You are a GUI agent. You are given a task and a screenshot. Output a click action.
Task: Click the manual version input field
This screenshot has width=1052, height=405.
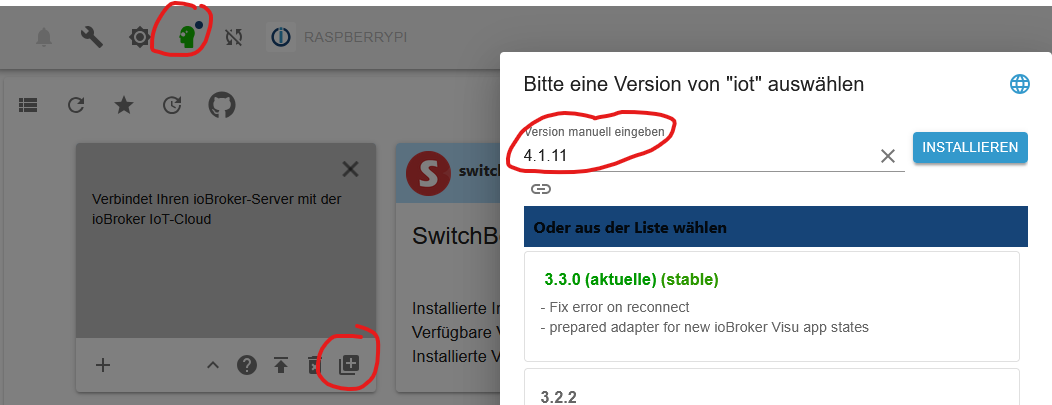pyautogui.click(x=698, y=156)
